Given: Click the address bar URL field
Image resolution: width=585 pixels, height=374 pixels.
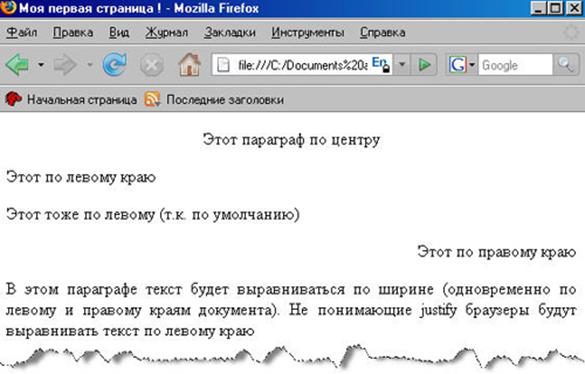Looking at the screenshot, I should 301,65.
